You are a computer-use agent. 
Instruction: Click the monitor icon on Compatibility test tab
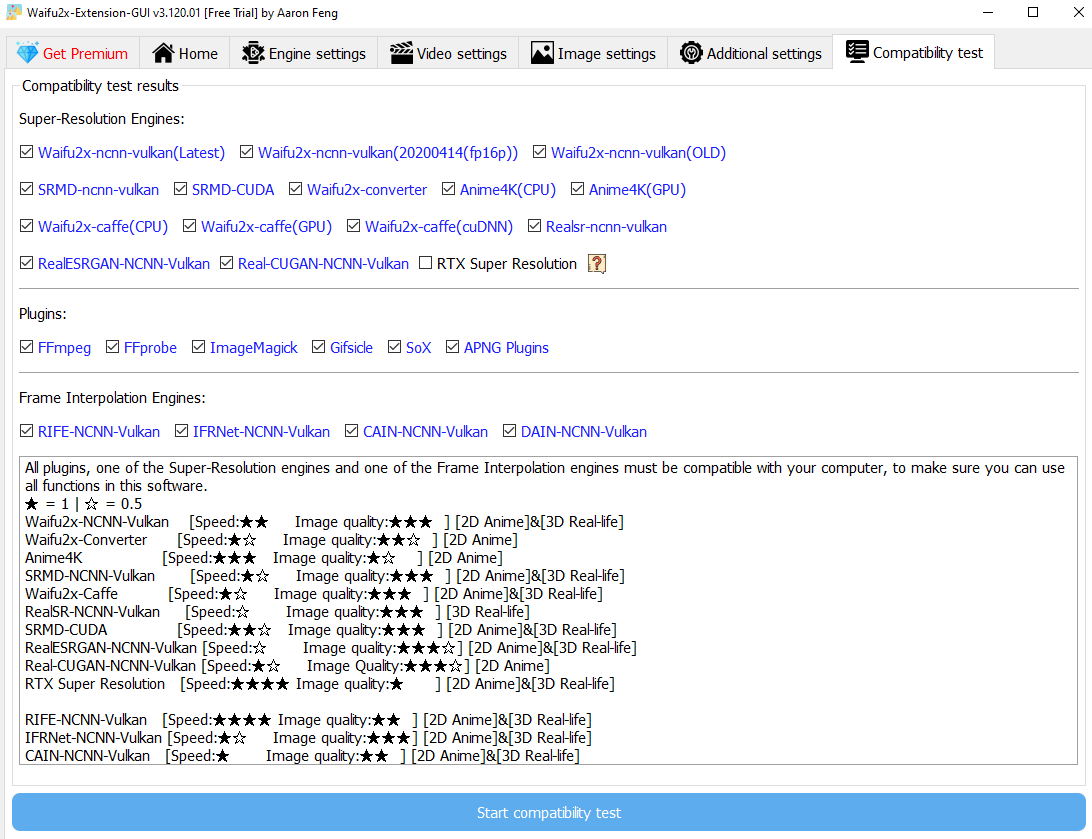click(x=857, y=52)
